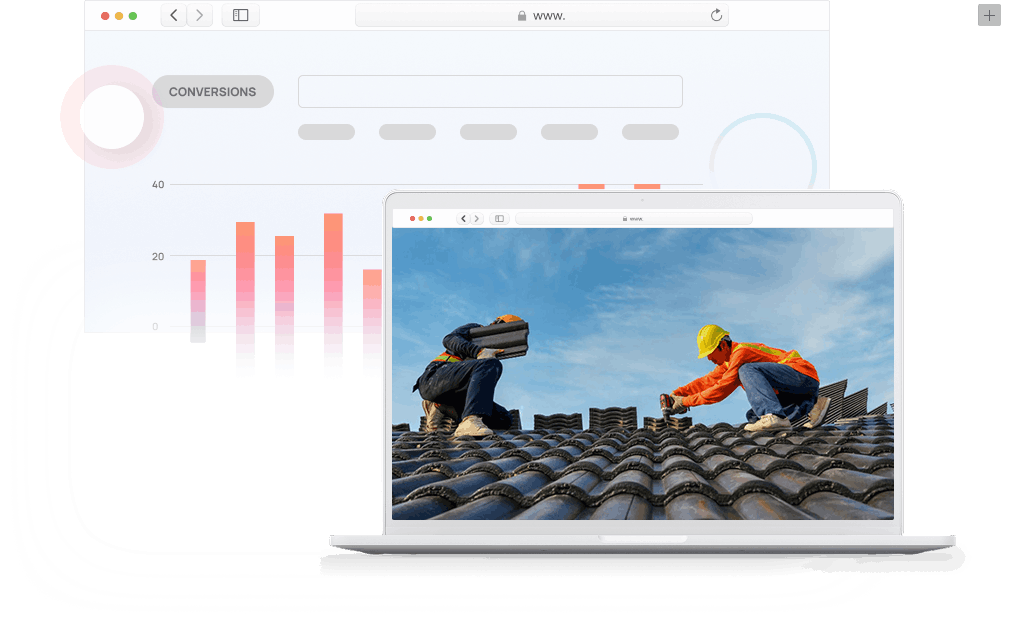Toggle the sidebar icon in the laptop browser

pyautogui.click(x=499, y=218)
